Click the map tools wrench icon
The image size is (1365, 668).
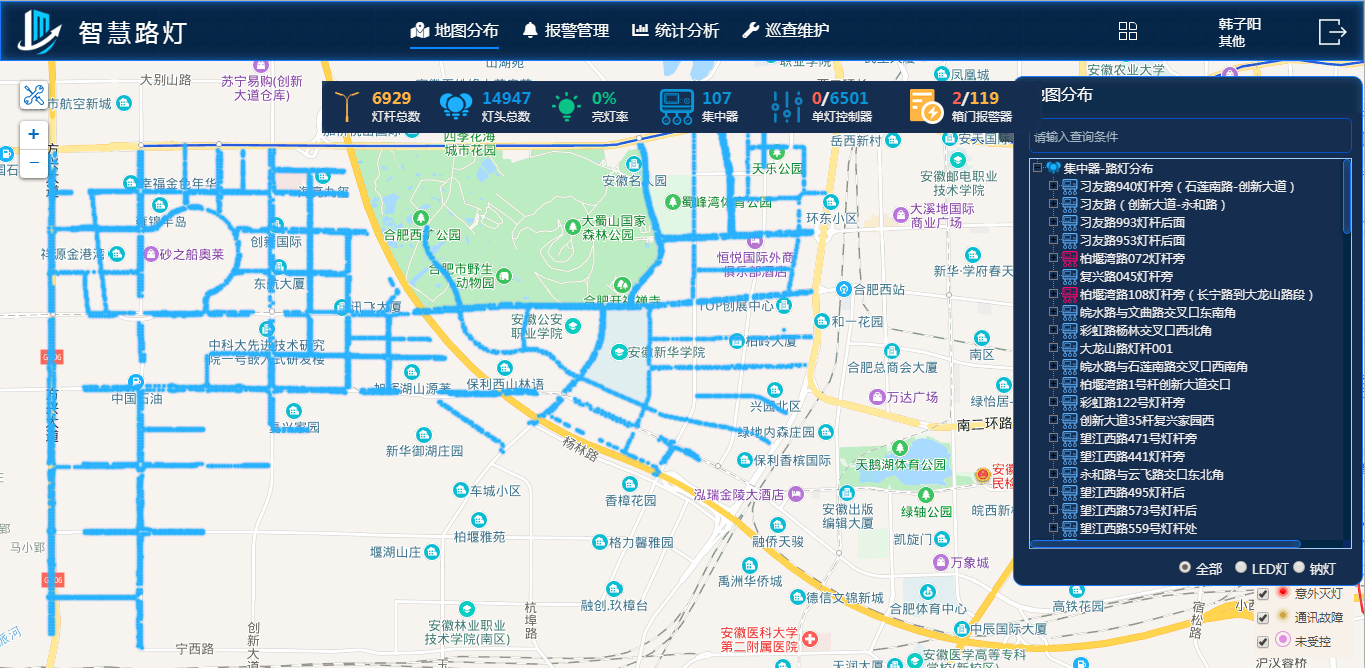(x=33, y=96)
